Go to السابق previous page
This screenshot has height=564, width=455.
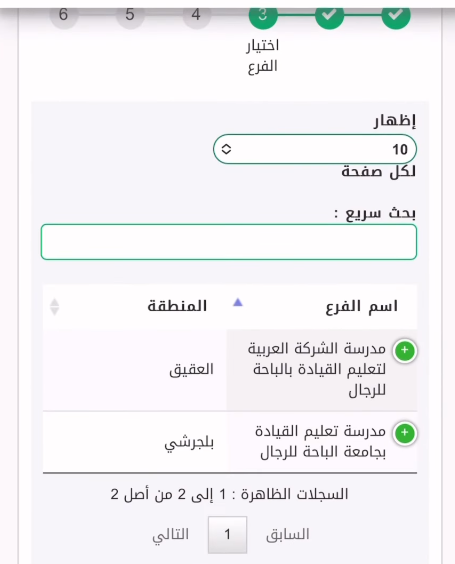pos(288,535)
